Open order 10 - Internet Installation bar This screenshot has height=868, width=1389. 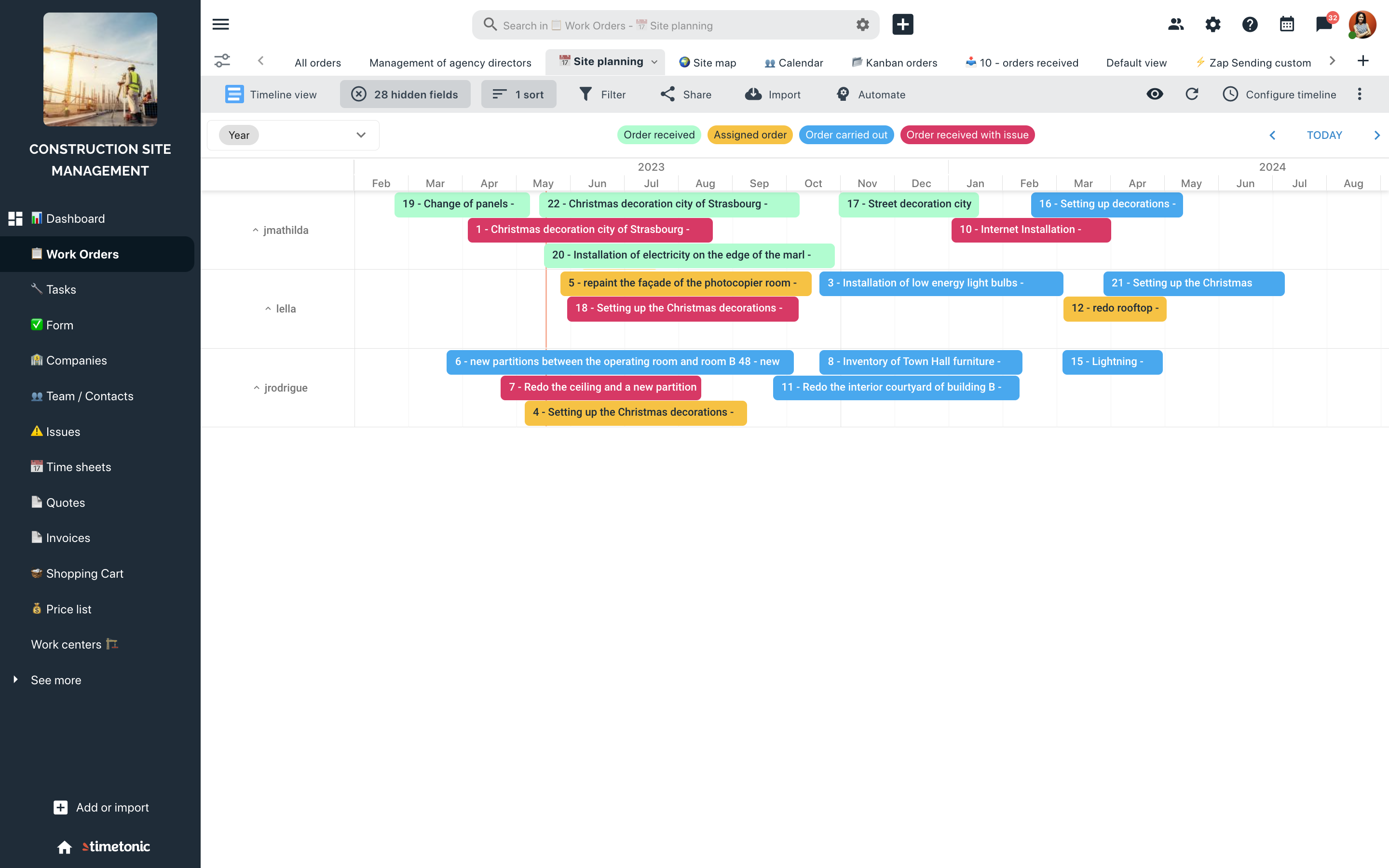1031,230
